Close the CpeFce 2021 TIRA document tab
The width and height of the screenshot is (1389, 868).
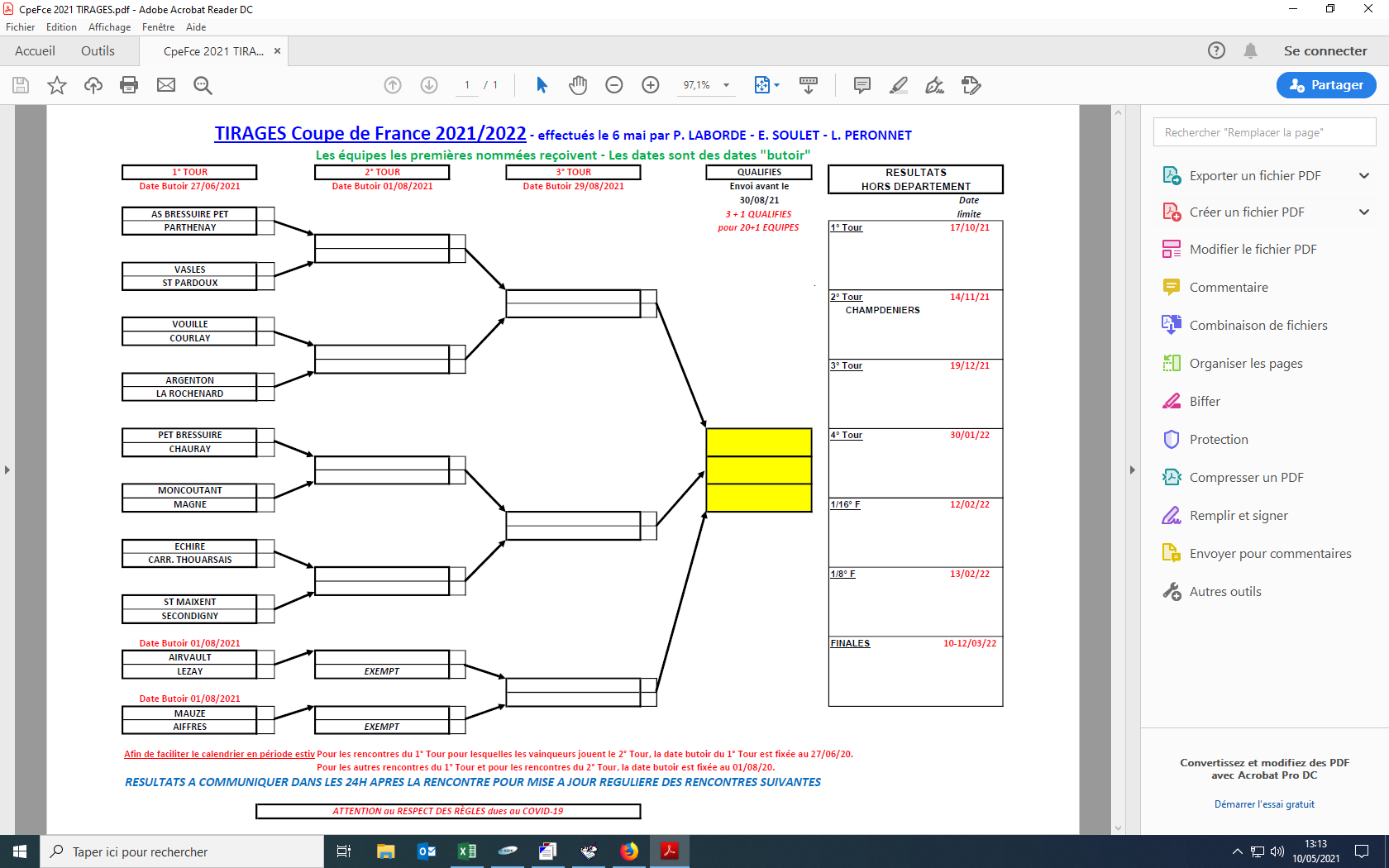(x=278, y=51)
